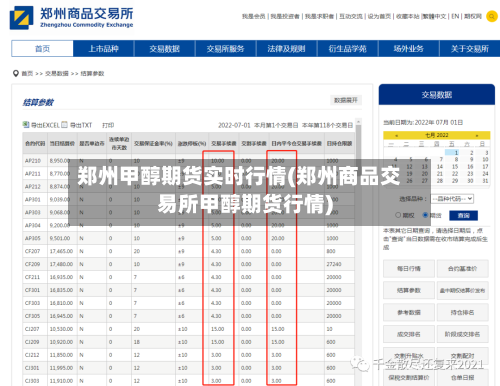Go to previous month in calendar
This screenshot has height=386, width=500.
(396, 135)
